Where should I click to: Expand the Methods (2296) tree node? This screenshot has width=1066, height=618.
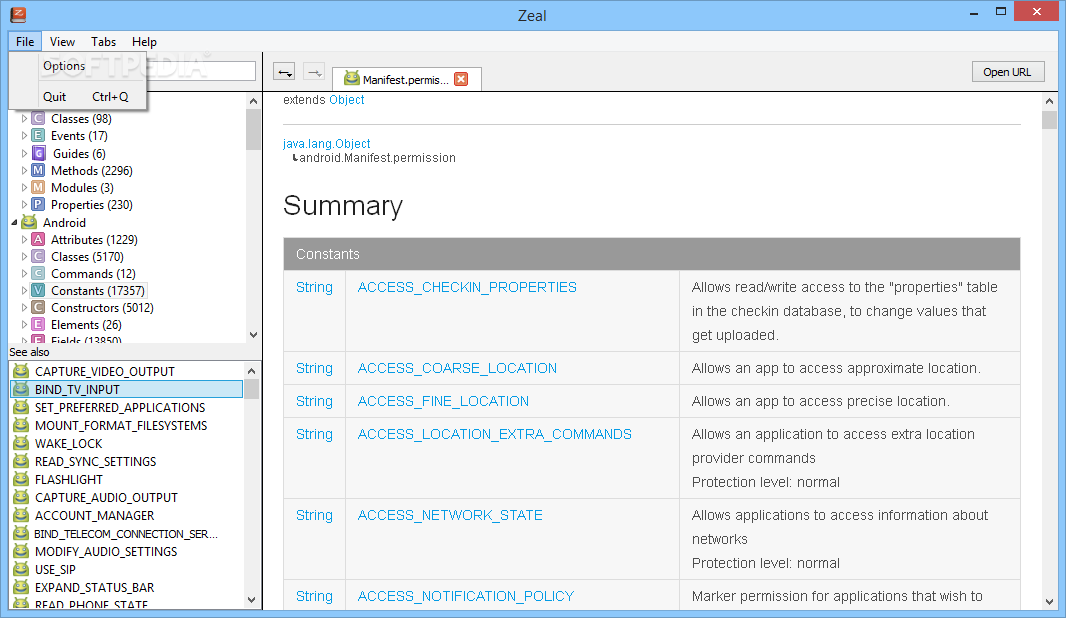tap(24, 170)
